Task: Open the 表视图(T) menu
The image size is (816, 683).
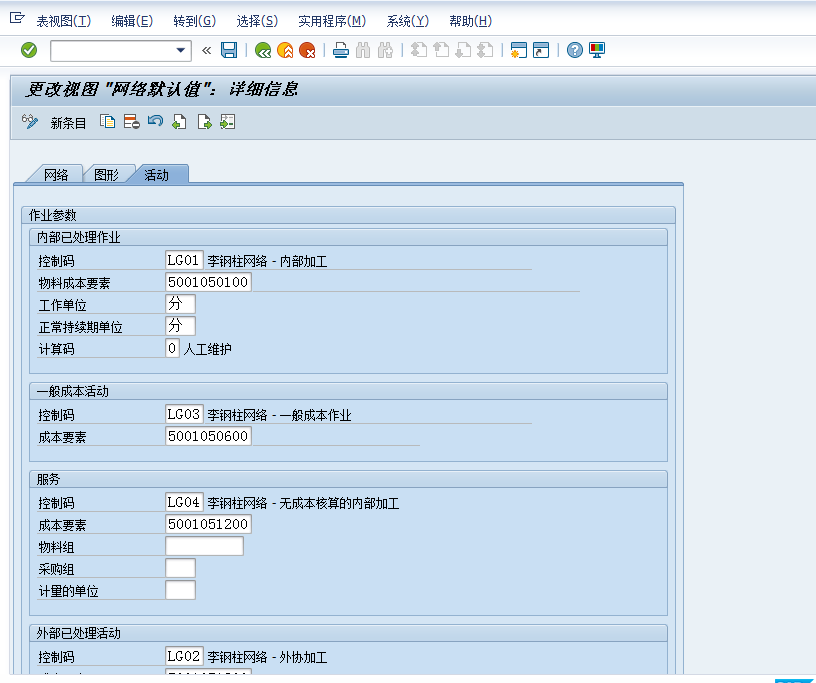Action: click(63, 21)
